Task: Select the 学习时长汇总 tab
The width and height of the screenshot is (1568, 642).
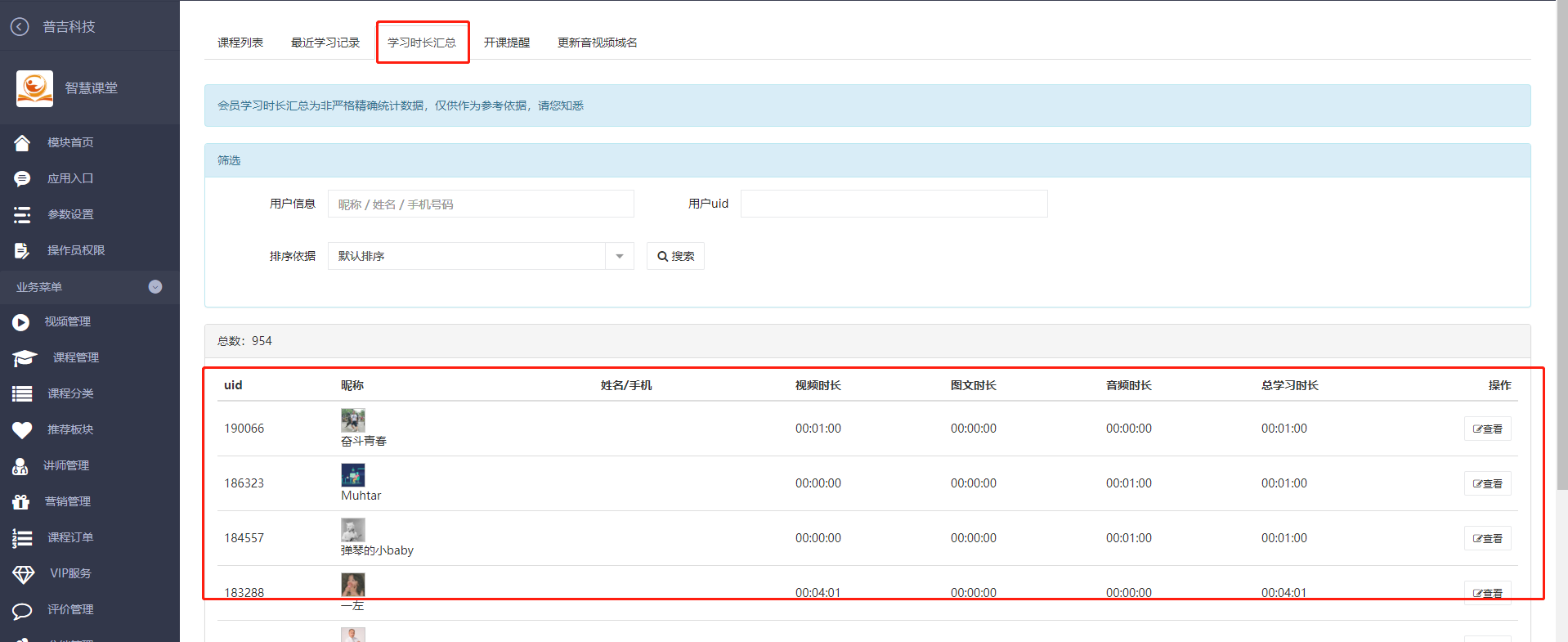Action: click(x=422, y=43)
